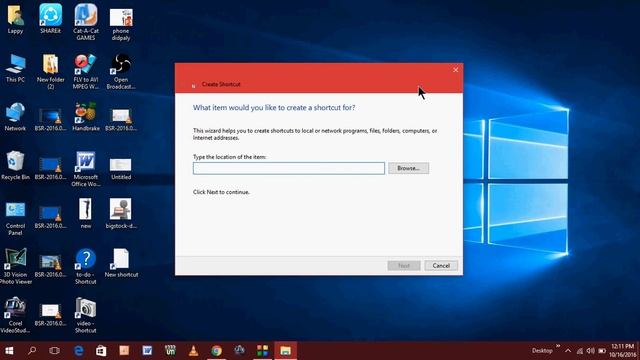Select the desktop file named new
This screenshot has height=360, width=640.
click(x=86, y=213)
